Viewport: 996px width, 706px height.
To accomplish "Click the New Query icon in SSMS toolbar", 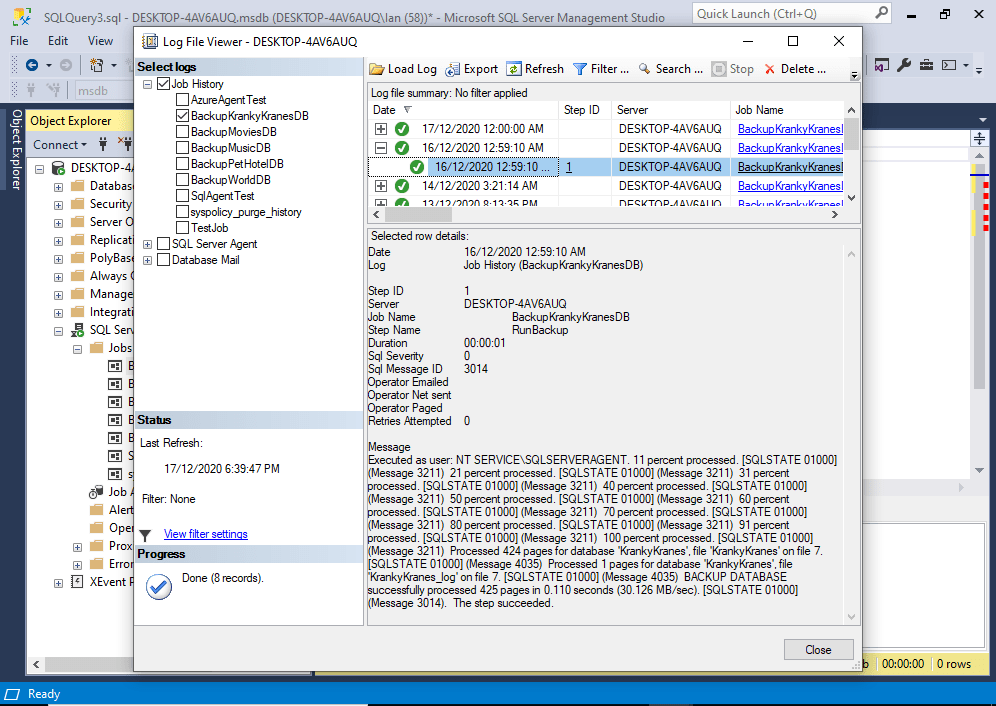I will tap(97, 65).
